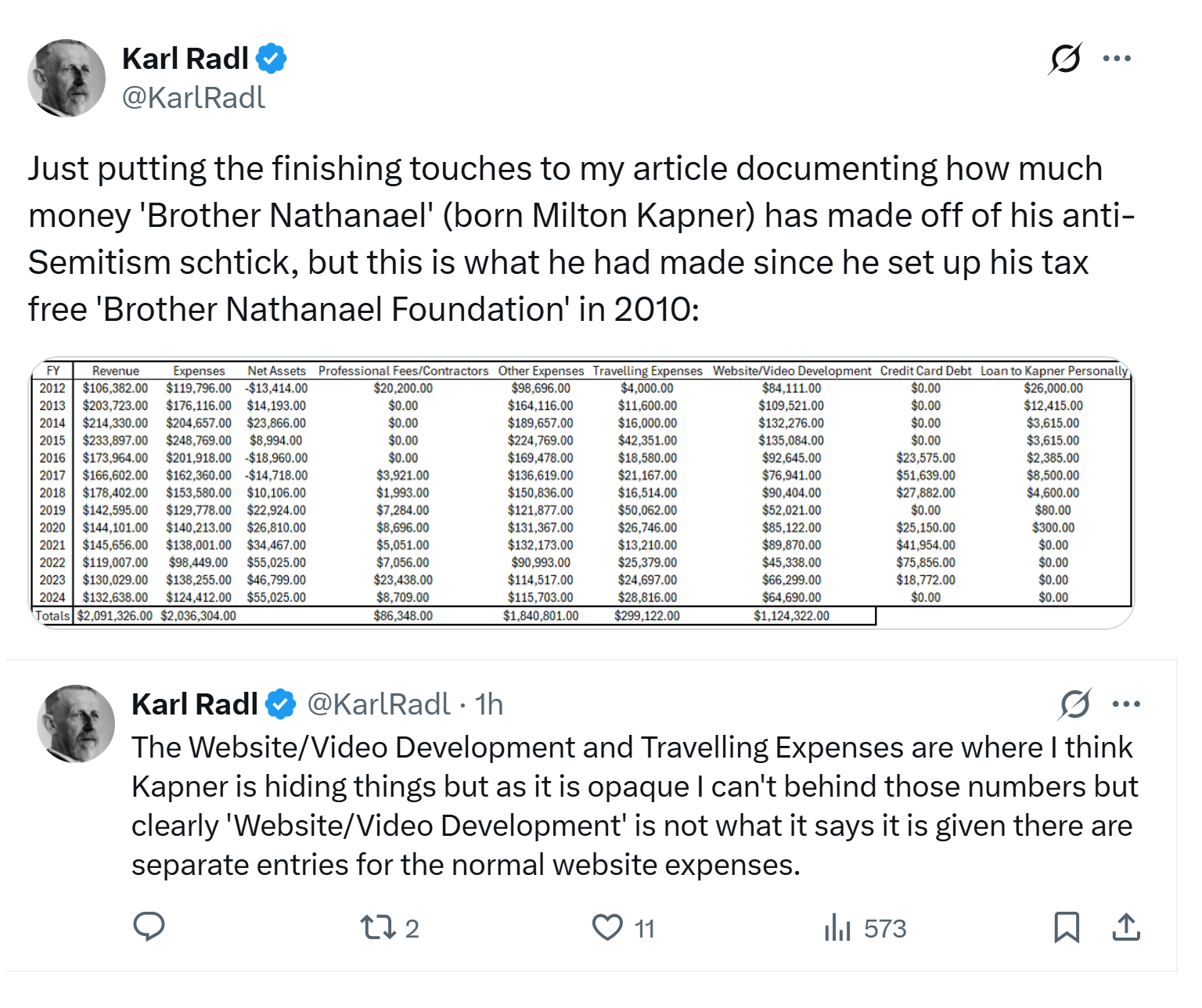Repost the reply with 2 reposts

point(390,928)
